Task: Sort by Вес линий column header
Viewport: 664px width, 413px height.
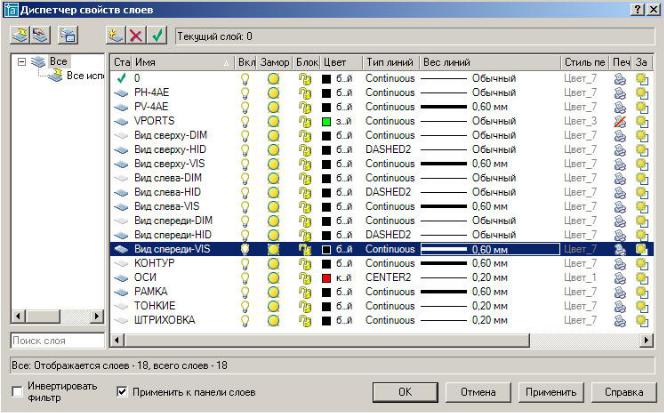Action: point(490,62)
